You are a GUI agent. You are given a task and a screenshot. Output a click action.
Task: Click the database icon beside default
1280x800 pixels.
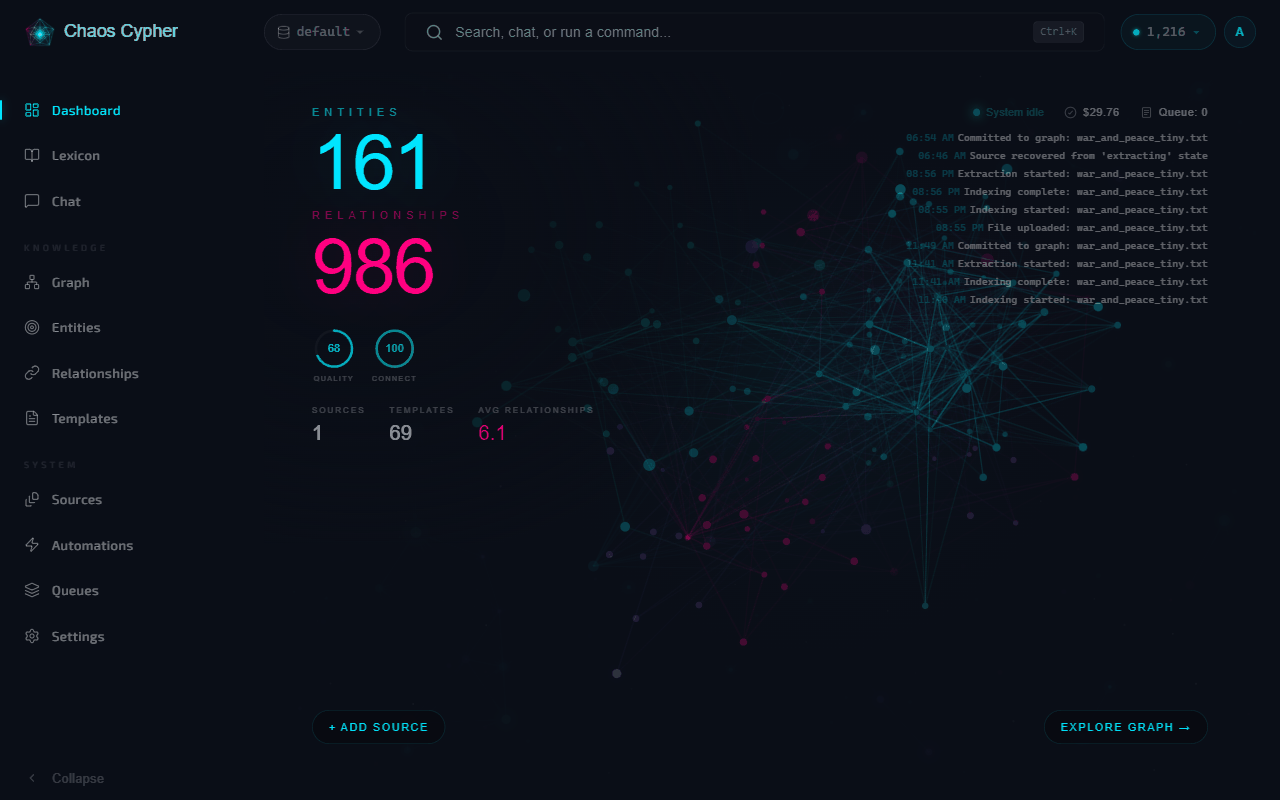(x=284, y=32)
